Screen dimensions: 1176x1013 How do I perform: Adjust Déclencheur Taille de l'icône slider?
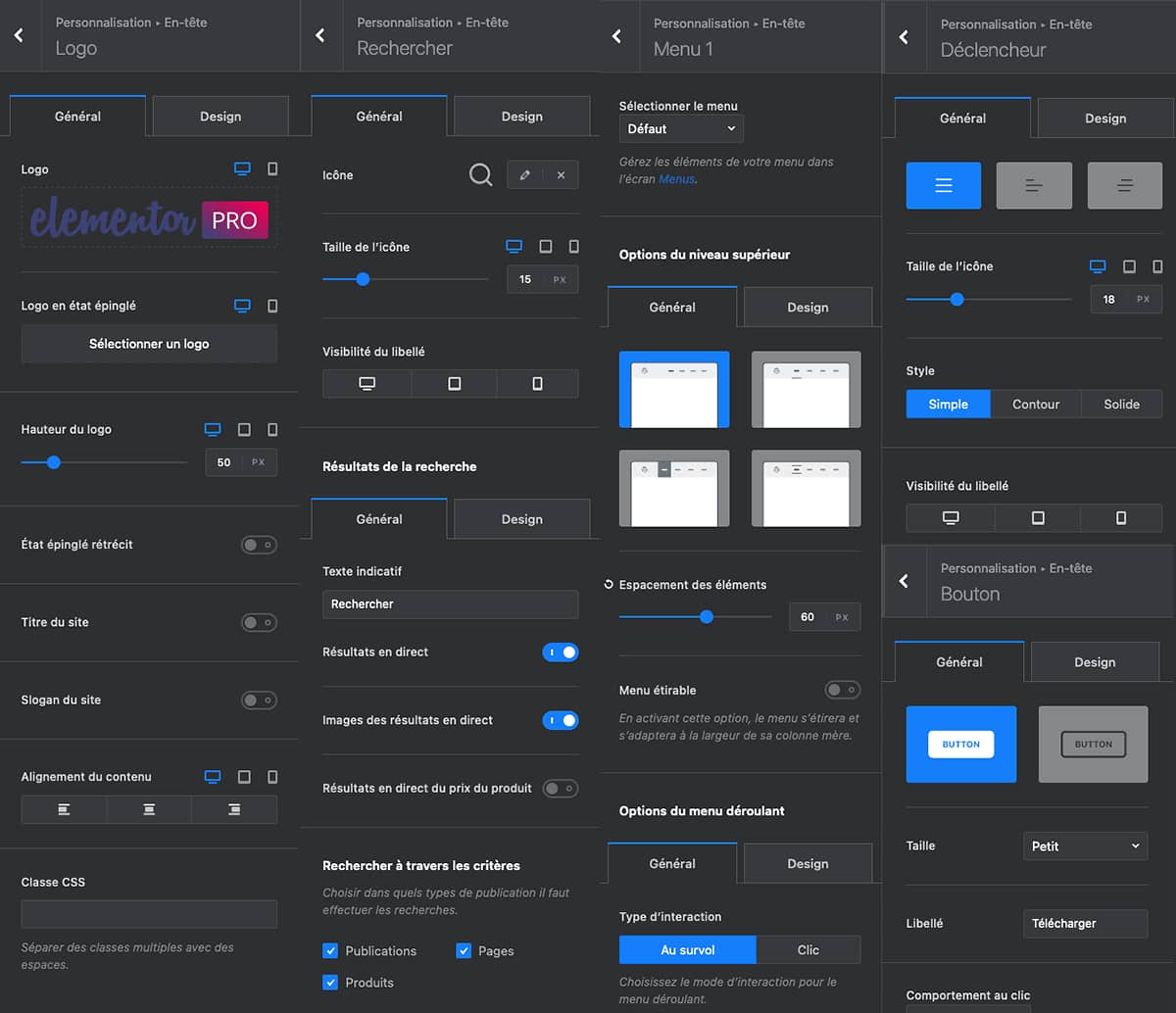(989, 300)
